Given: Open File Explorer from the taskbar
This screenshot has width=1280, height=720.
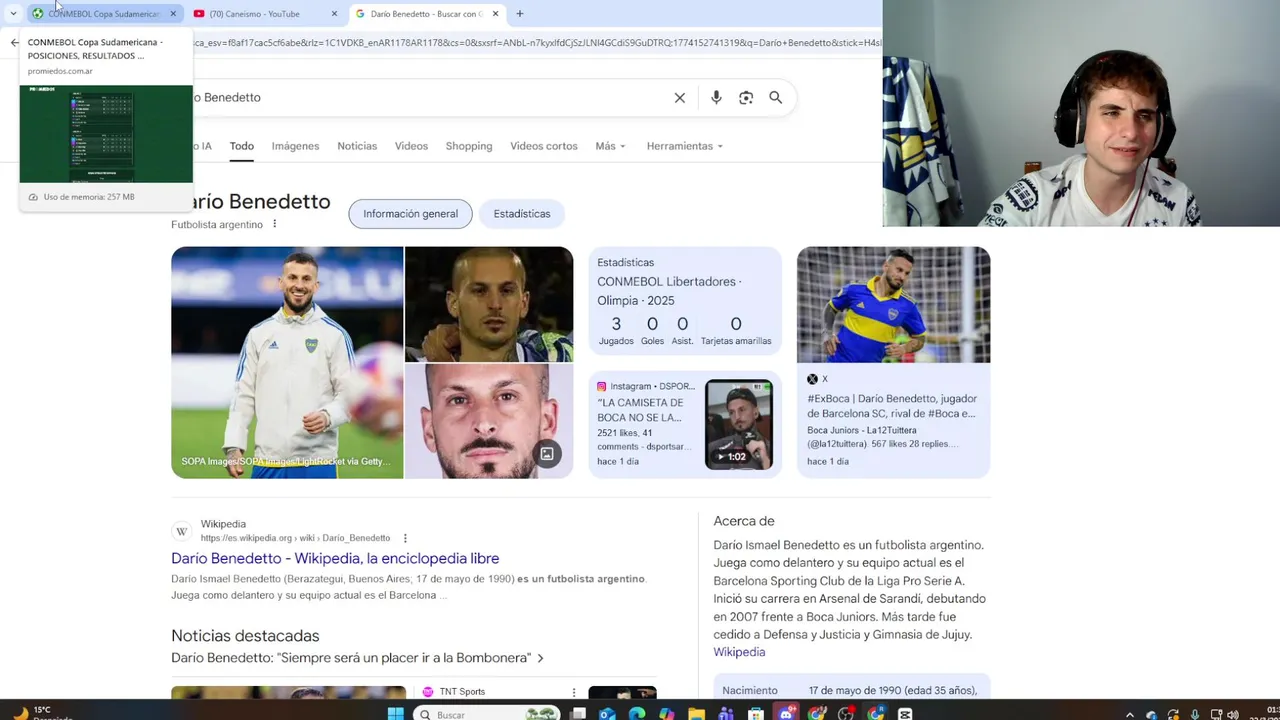Looking at the screenshot, I should tap(697, 714).
